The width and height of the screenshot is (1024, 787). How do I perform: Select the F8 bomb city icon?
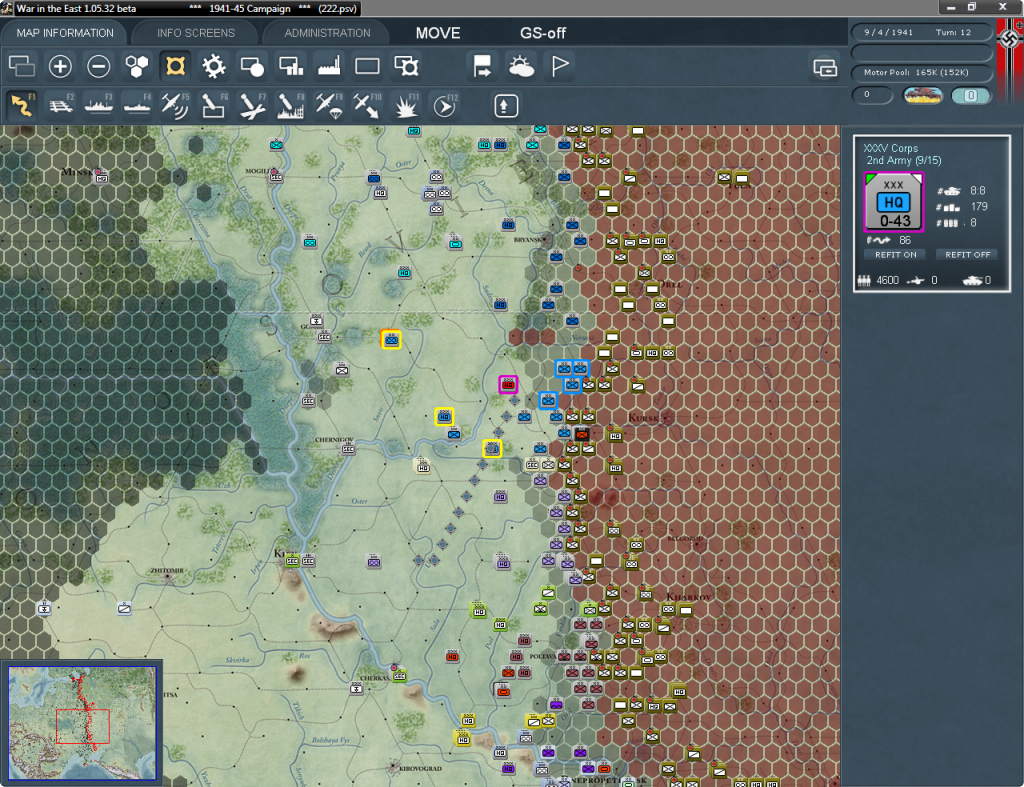291,106
